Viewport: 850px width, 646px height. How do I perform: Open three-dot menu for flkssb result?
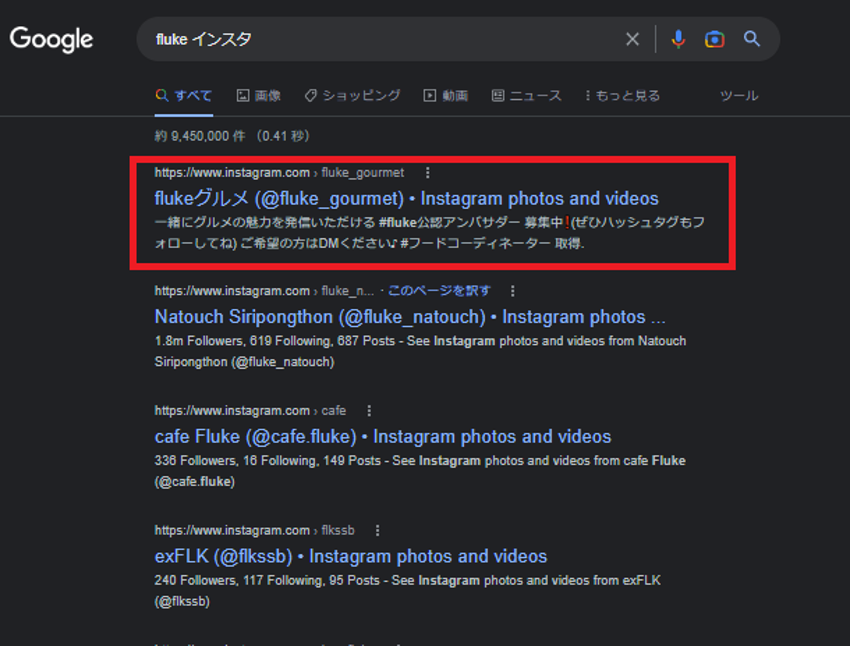tap(377, 531)
